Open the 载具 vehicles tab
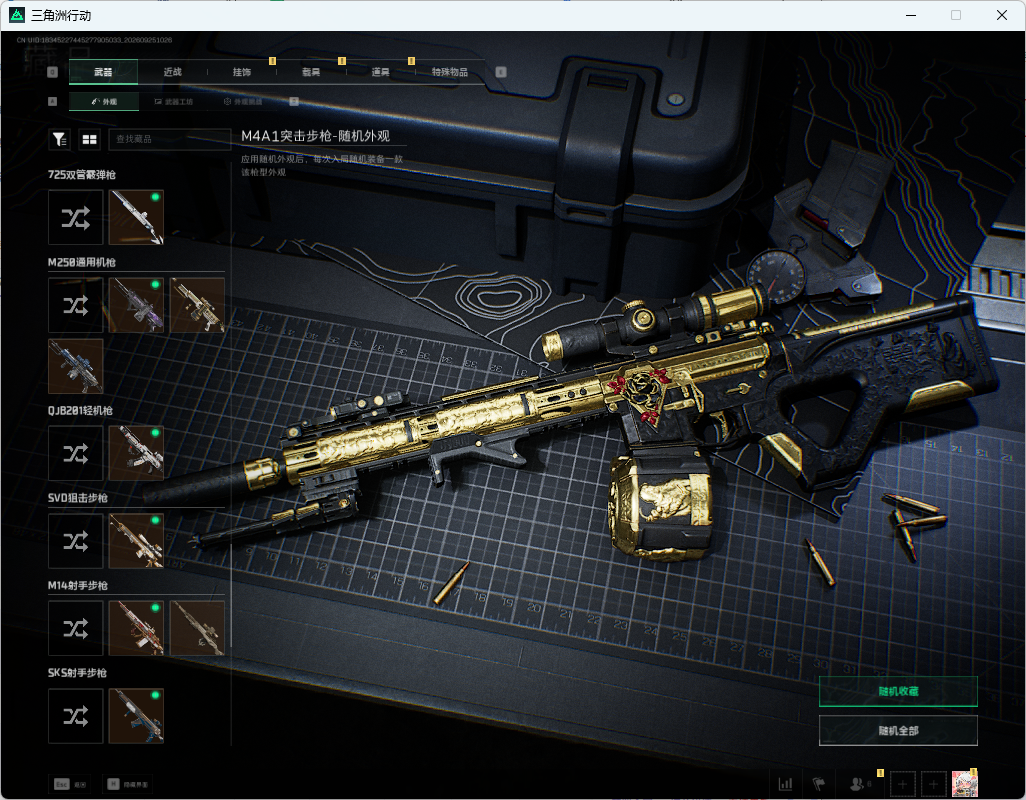 click(x=311, y=72)
